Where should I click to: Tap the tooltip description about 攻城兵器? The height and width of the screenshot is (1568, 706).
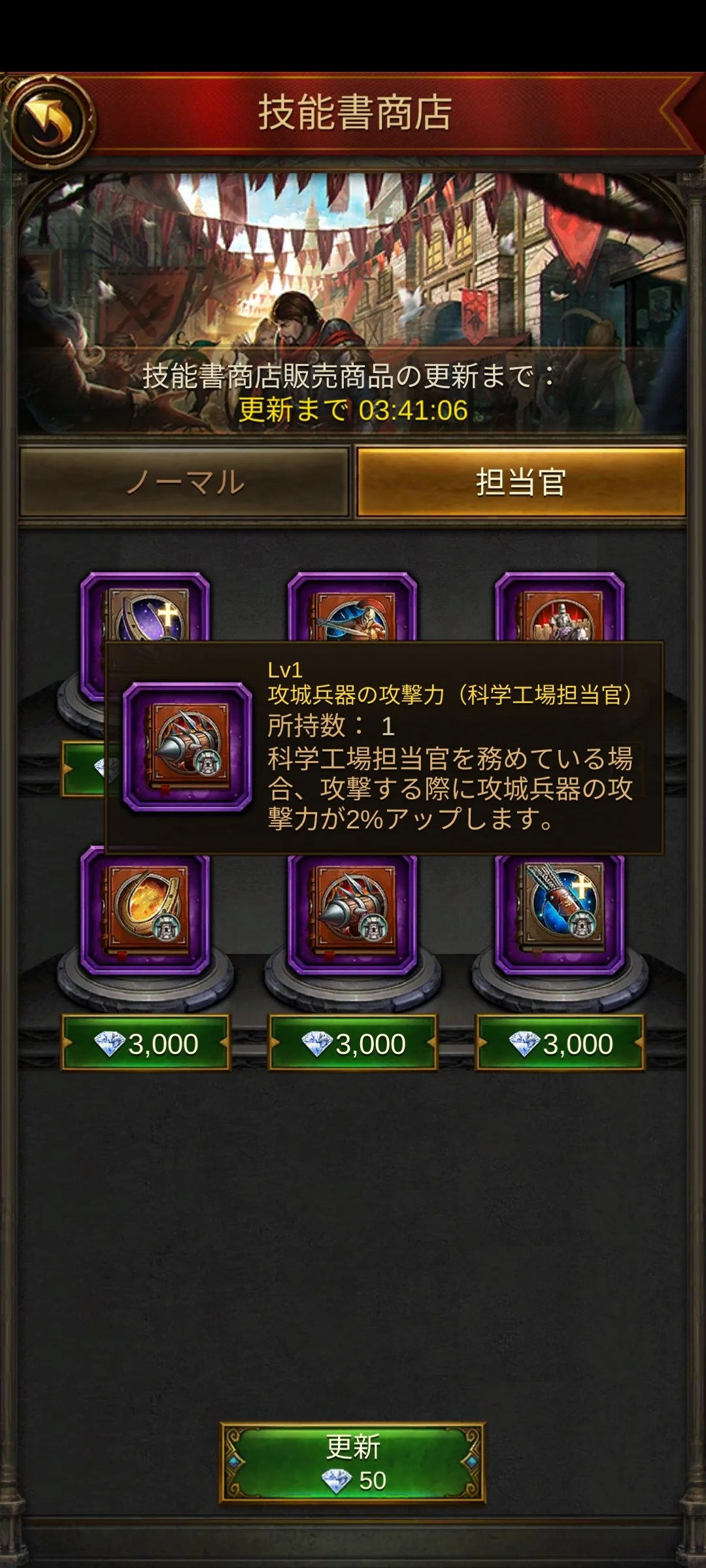[x=450, y=789]
